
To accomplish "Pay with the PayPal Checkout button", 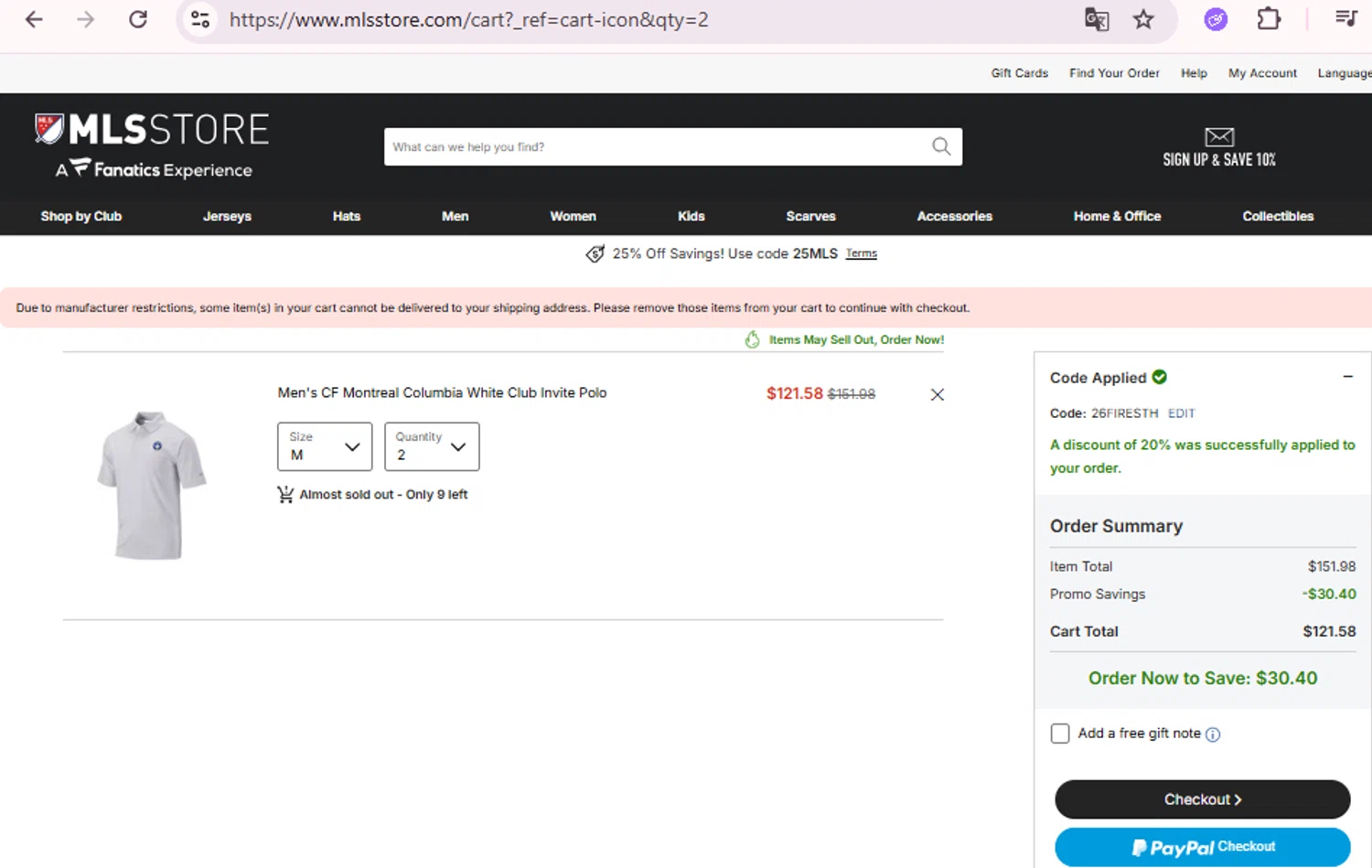I will tap(1203, 847).
